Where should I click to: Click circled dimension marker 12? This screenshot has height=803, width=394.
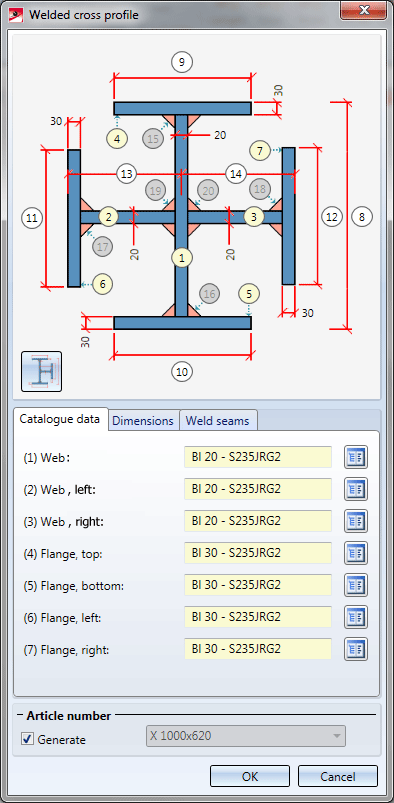[x=331, y=217]
